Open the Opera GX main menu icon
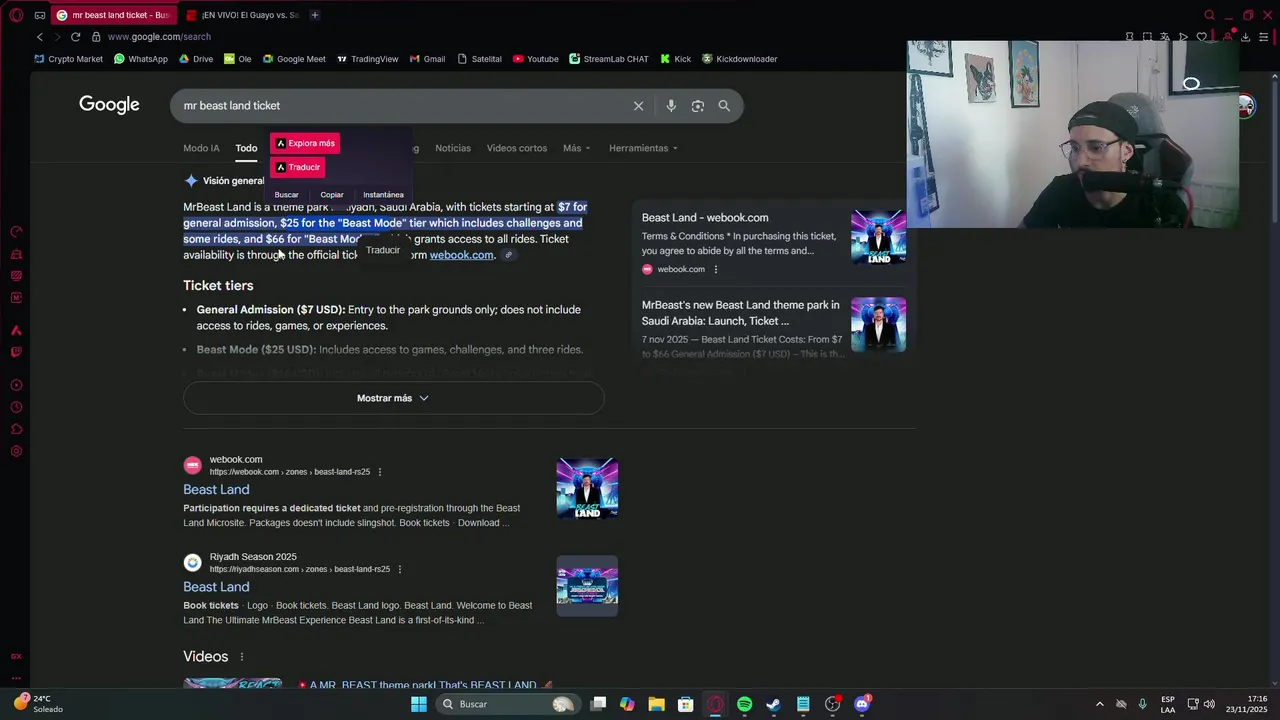1280x720 pixels. (x=16, y=15)
